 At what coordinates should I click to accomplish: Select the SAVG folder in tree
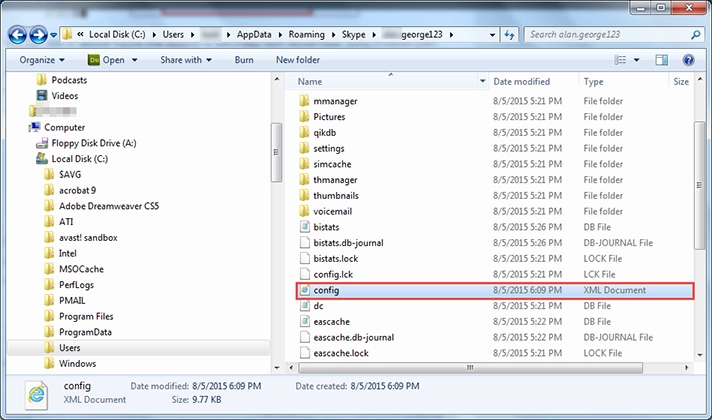(70, 175)
